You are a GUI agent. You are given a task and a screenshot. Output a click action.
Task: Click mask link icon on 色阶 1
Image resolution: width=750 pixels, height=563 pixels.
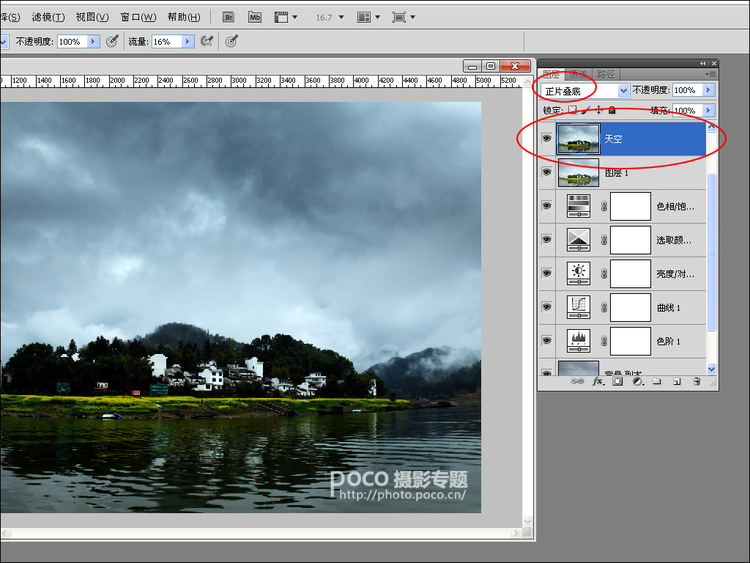tap(604, 341)
